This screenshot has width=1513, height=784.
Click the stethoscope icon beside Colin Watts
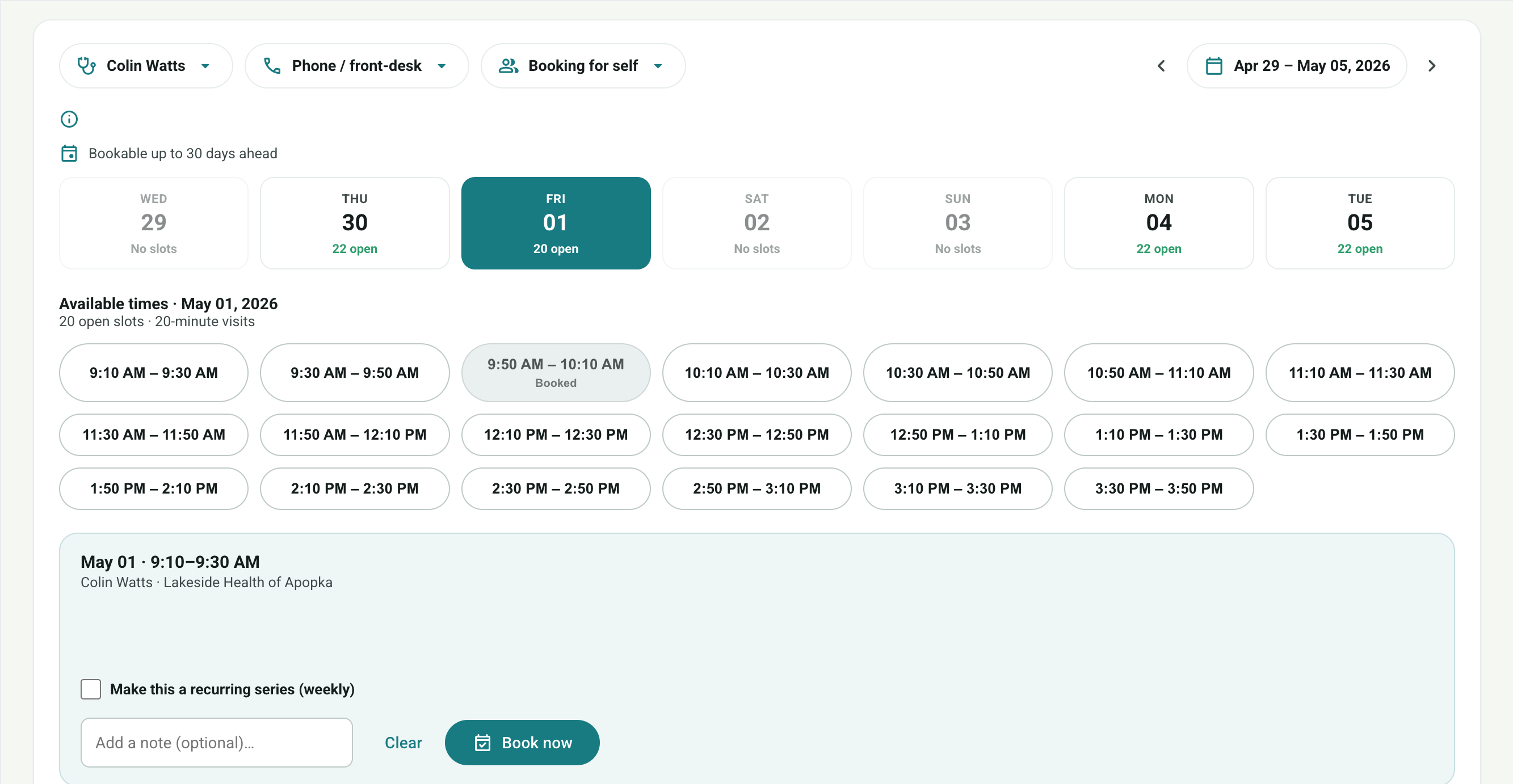click(x=86, y=66)
